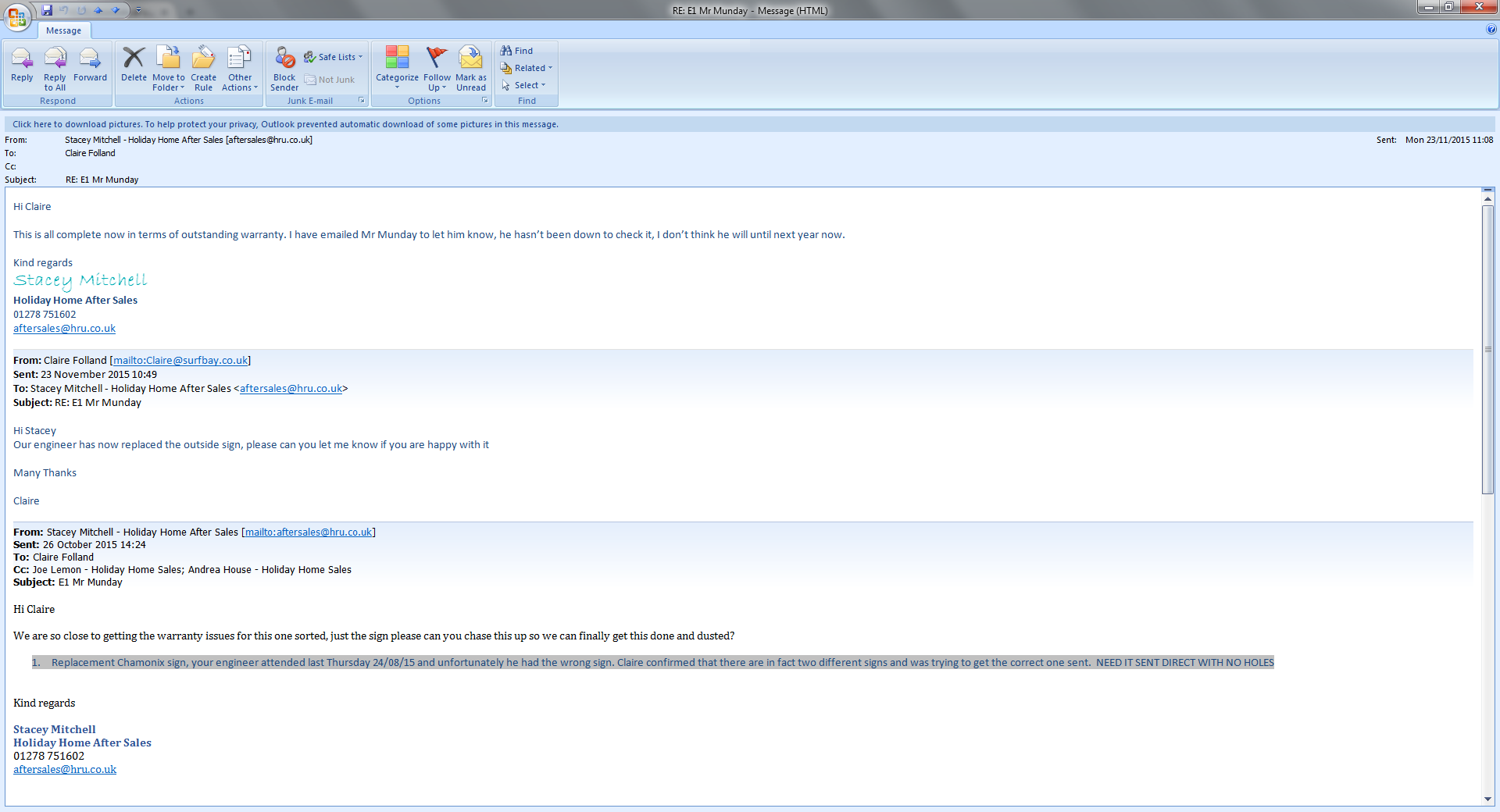Screen dimensions: 1500x812
Task: Click the Create Rule icon
Action: [x=203, y=59]
